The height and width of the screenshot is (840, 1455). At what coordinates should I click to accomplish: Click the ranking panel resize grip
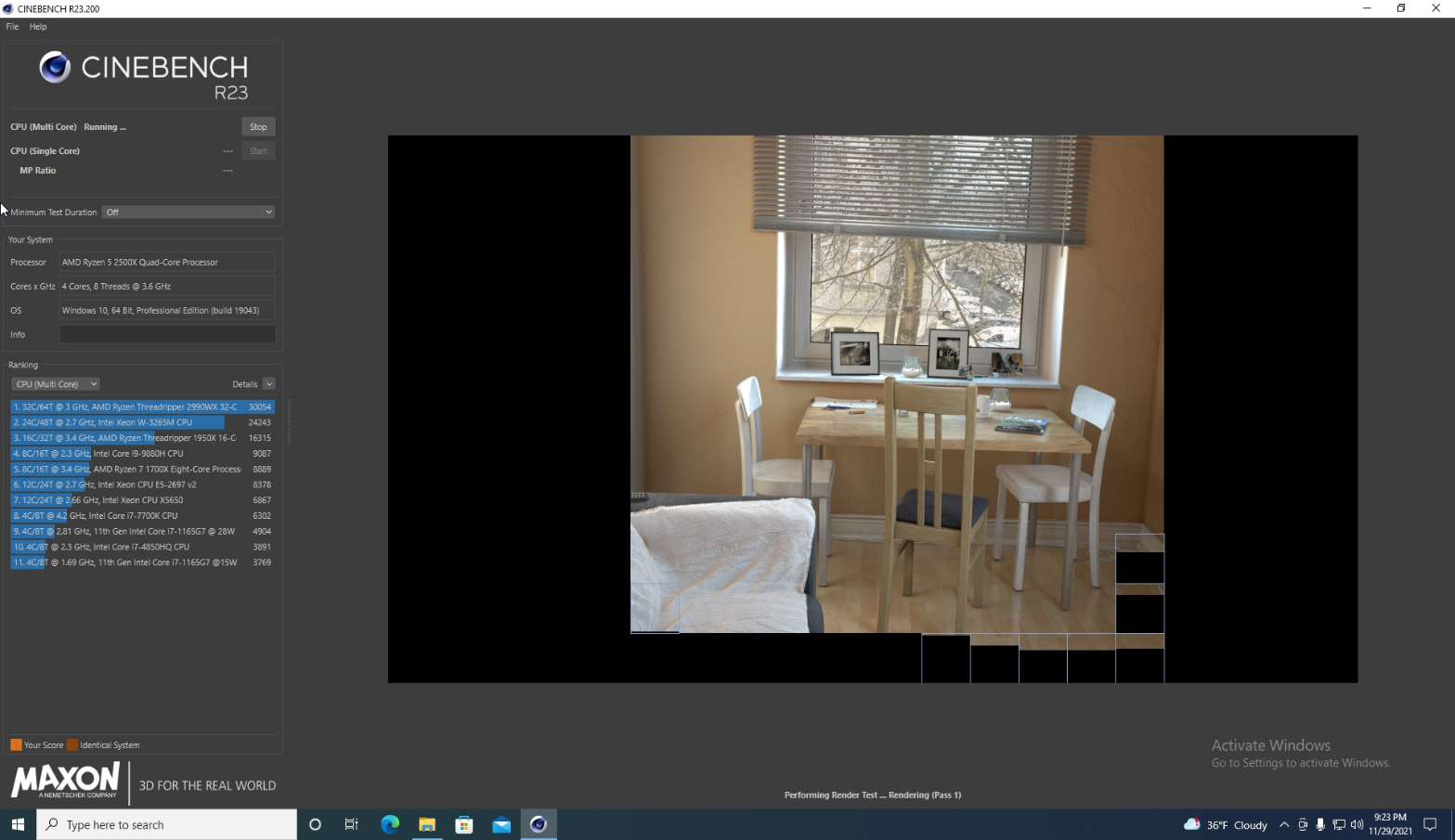coord(289,422)
